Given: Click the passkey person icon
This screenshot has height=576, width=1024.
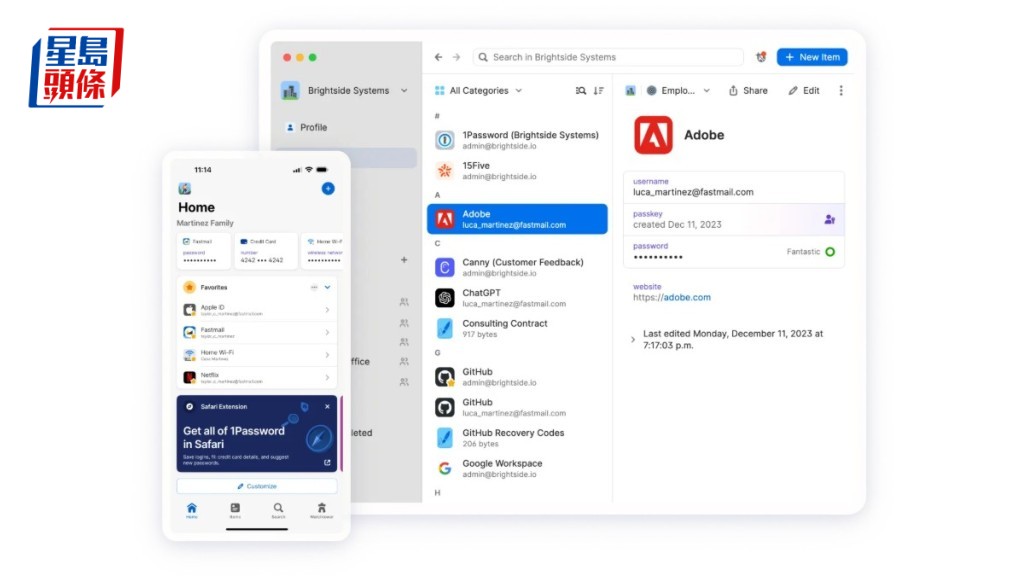Looking at the screenshot, I should click(829, 219).
